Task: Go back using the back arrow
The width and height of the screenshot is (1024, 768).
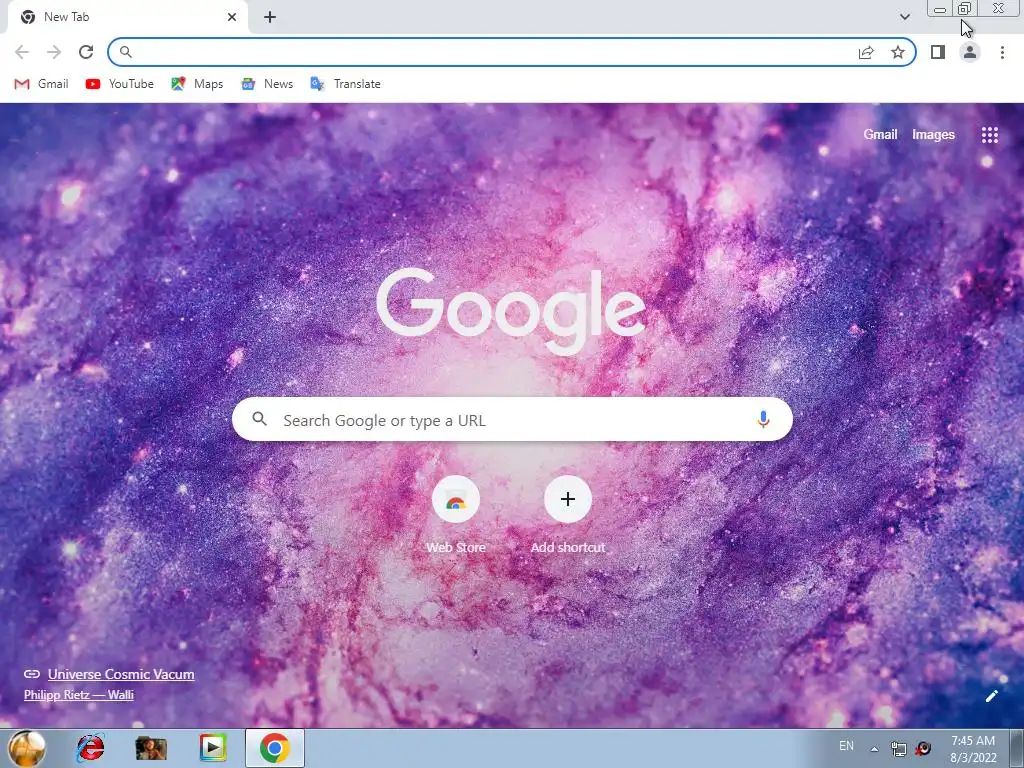Action: [22, 52]
